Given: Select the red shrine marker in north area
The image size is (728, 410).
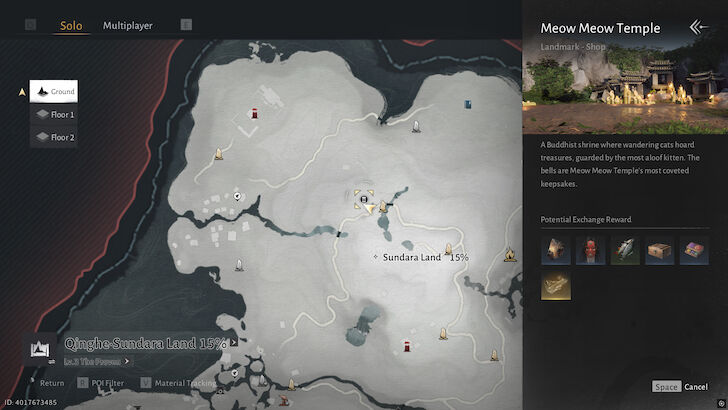Looking at the screenshot, I should [254, 113].
